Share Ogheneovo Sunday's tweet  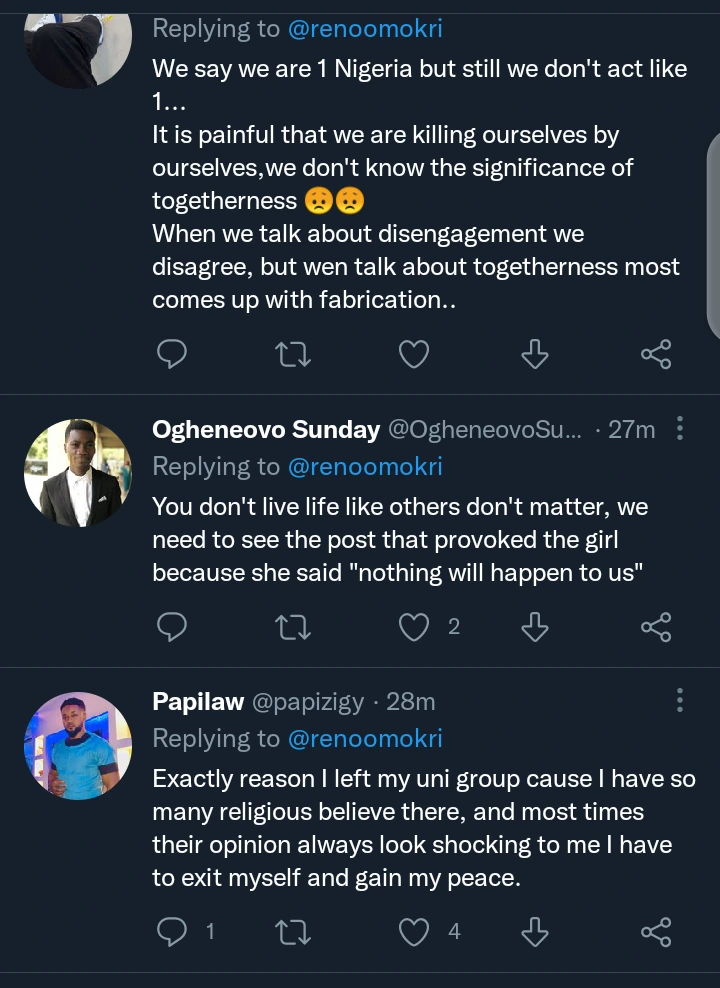(655, 627)
